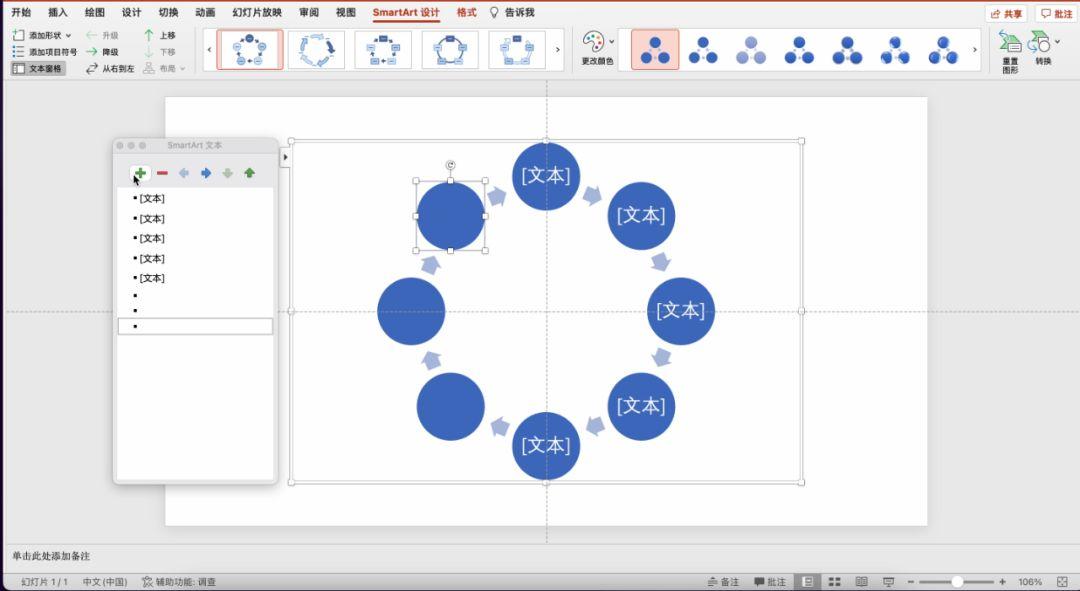Screen dimensions: 1080x591
Task: Click the 告诉我 tell me search box
Action: [x=512, y=12]
